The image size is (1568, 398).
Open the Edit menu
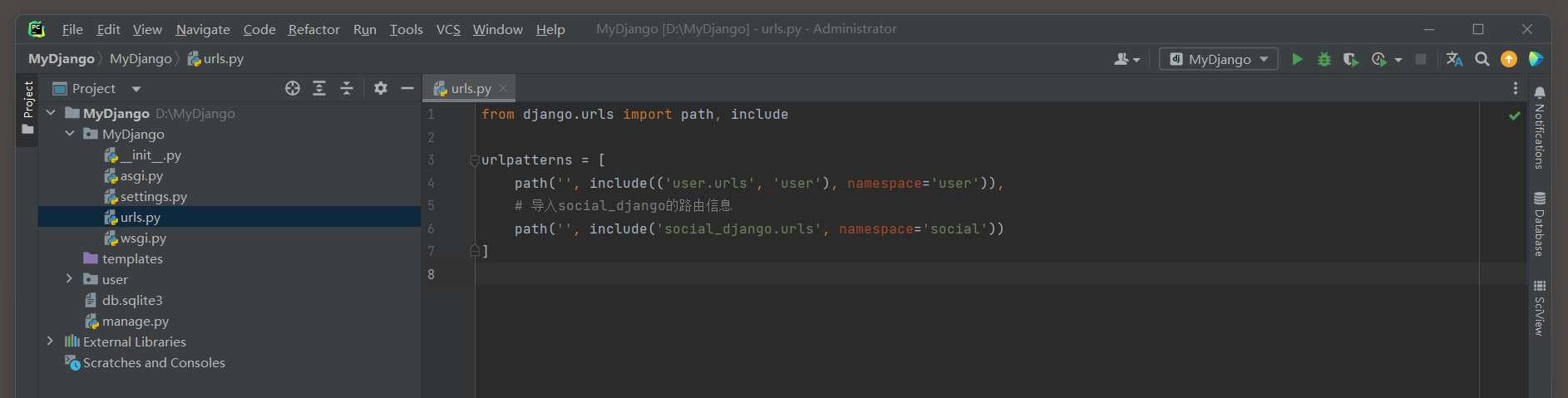(x=108, y=30)
